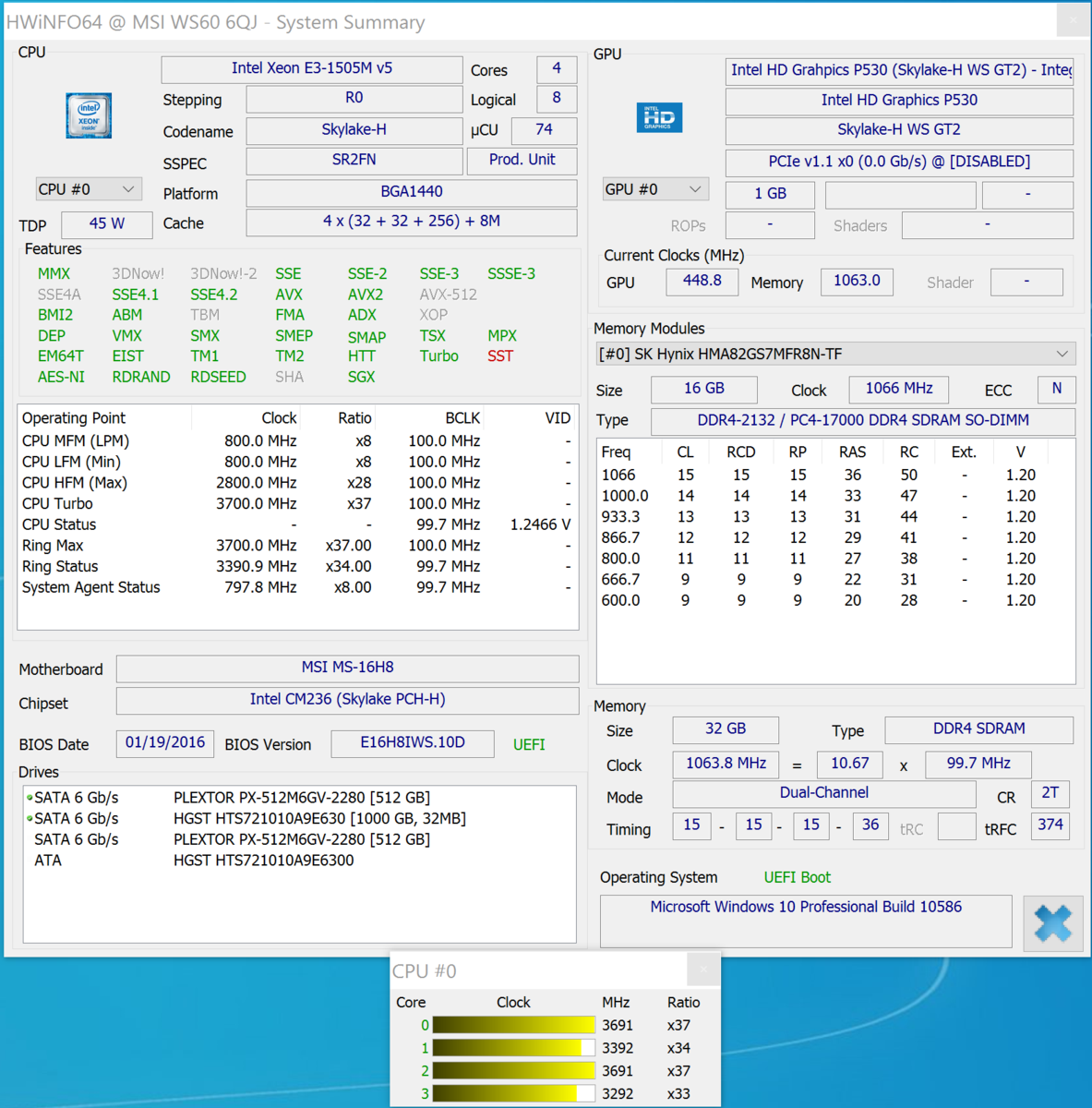This screenshot has width=1092, height=1108.
Task: Click the Prod. Unit field
Action: (522, 160)
